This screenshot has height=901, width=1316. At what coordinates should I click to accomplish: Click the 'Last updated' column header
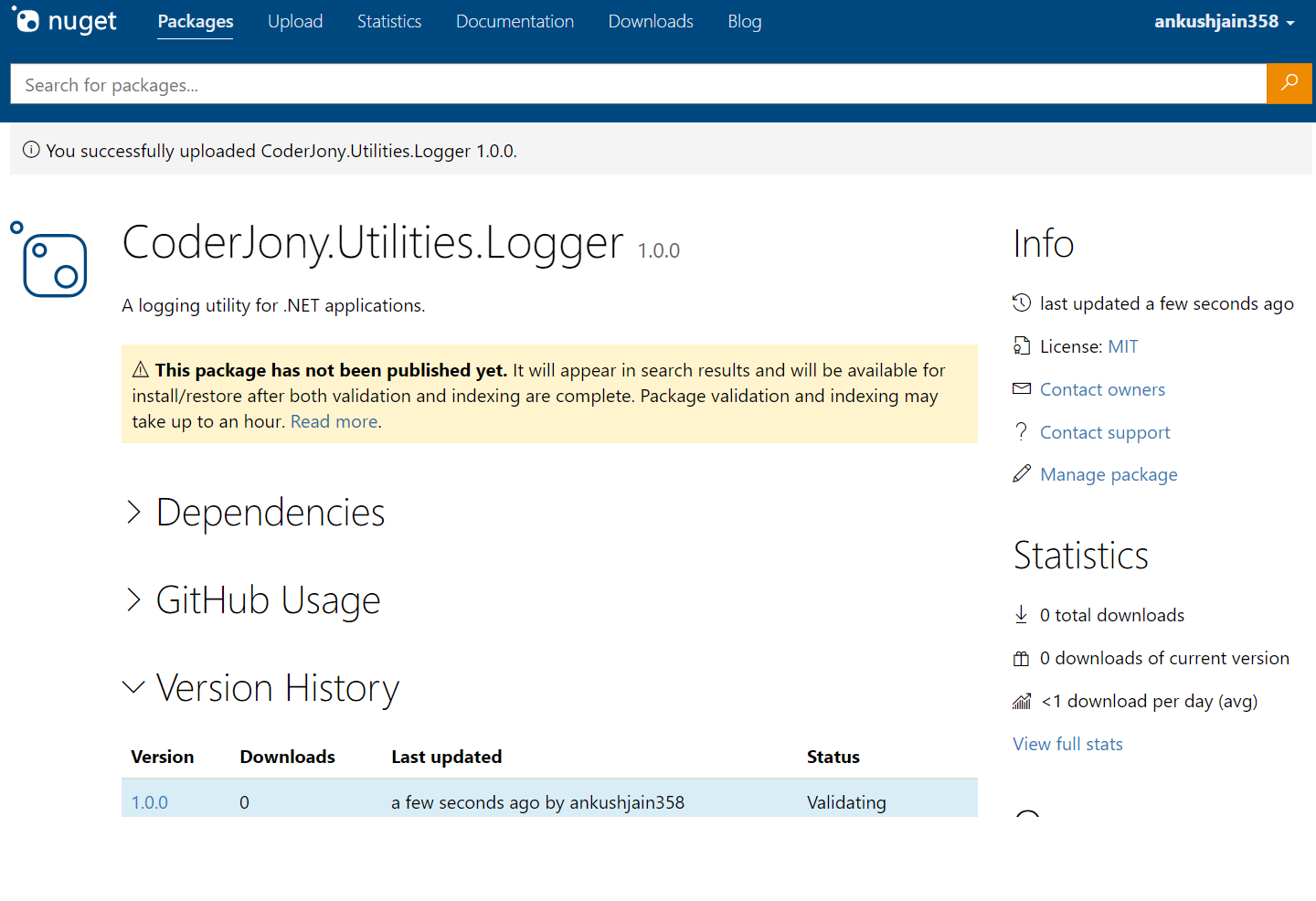[x=447, y=757]
